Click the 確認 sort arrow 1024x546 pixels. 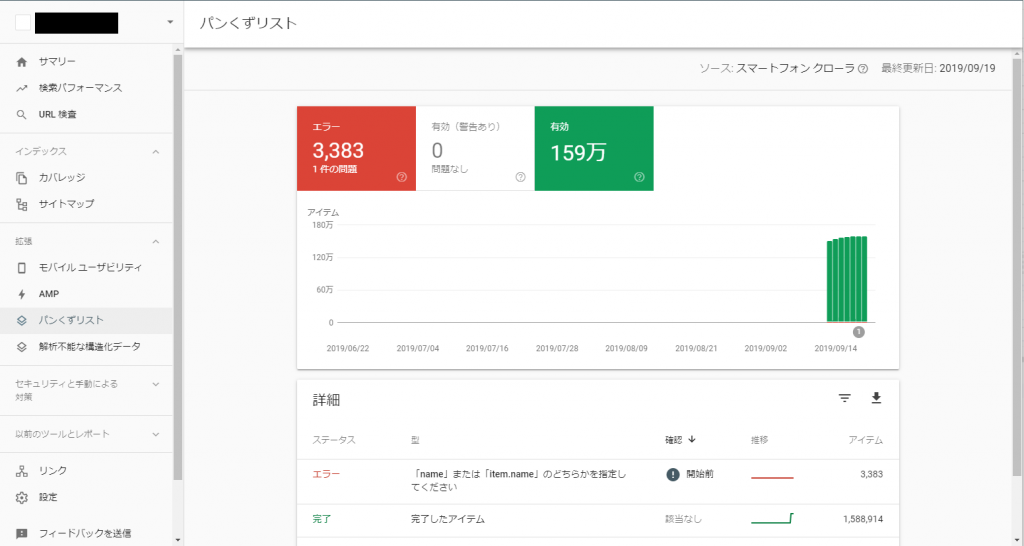click(x=692, y=440)
